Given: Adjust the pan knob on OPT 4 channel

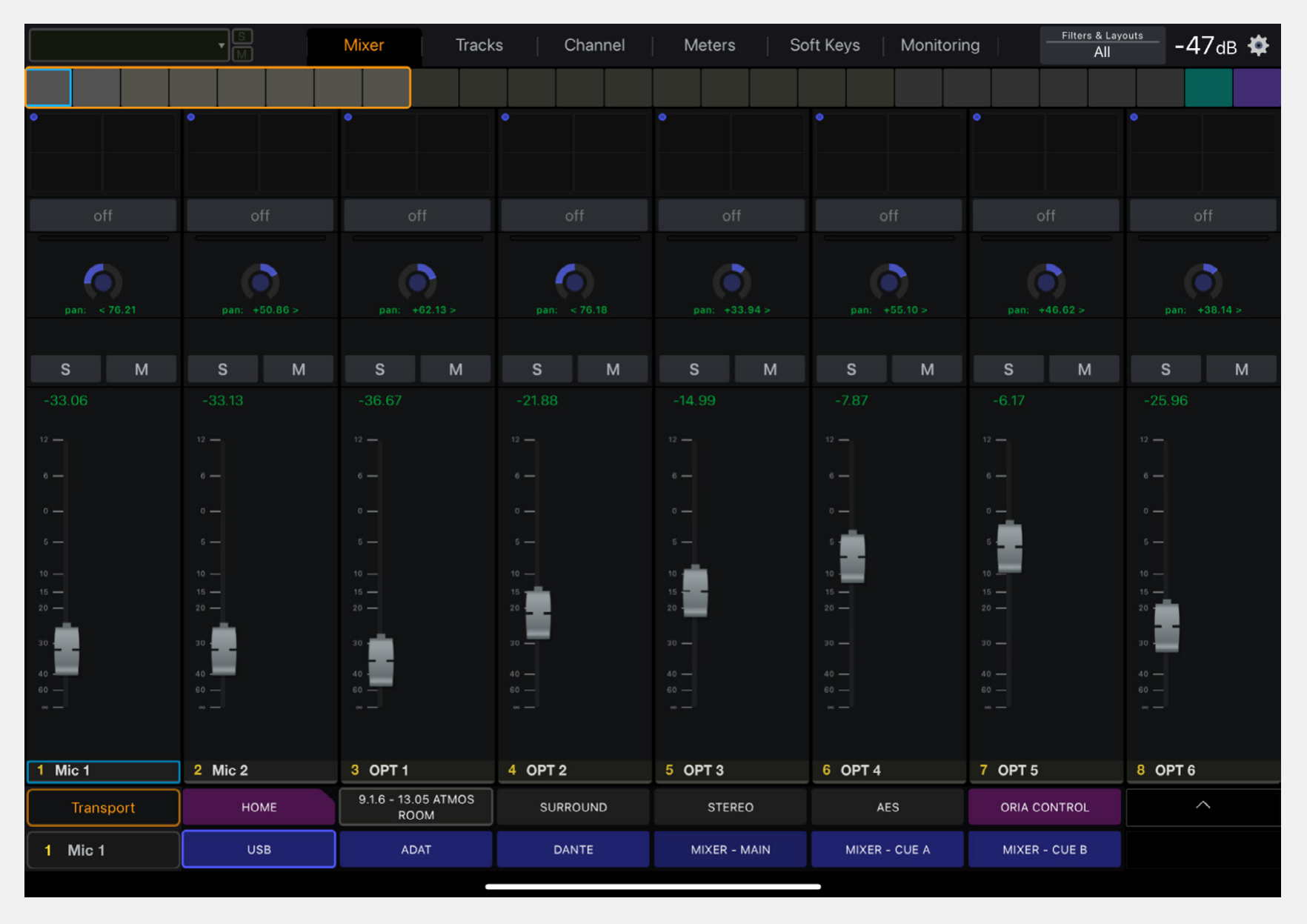Looking at the screenshot, I should (888, 282).
